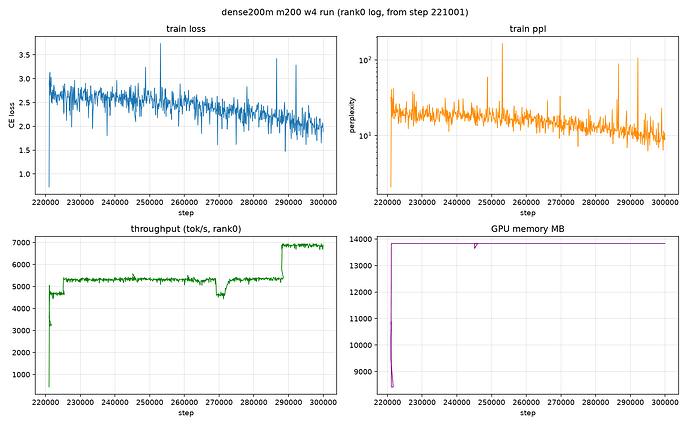This screenshot has width=690, height=424.
Task: Click the 13000 tick on GPU memory axis
Action: point(362,266)
